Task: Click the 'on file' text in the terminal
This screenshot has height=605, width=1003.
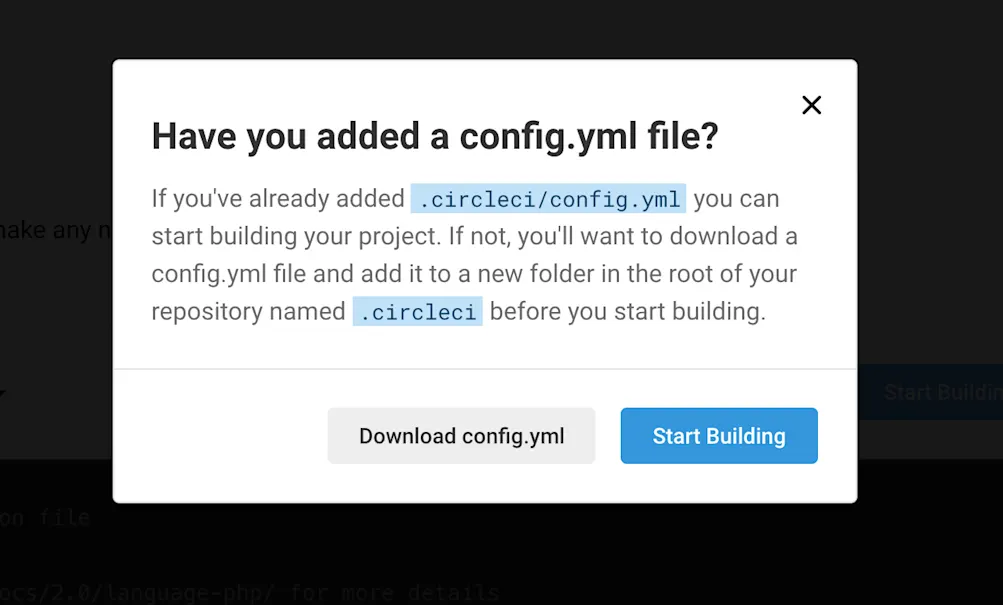Action: click(44, 517)
